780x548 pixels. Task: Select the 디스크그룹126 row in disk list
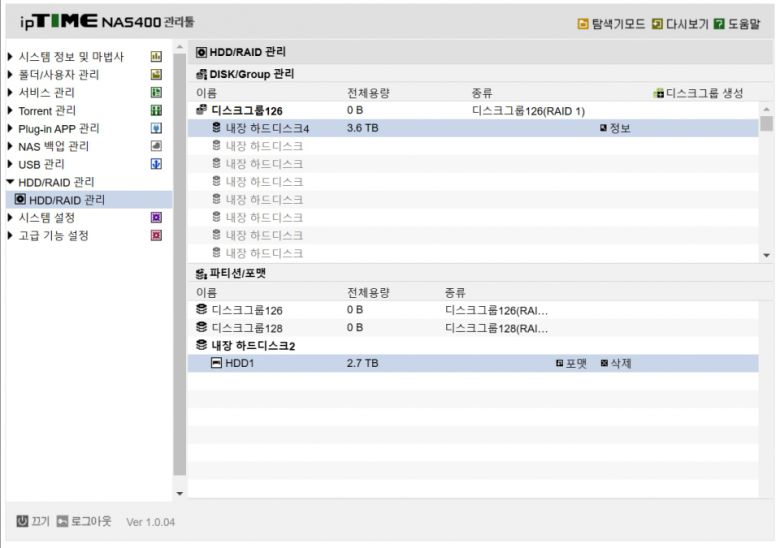473,110
